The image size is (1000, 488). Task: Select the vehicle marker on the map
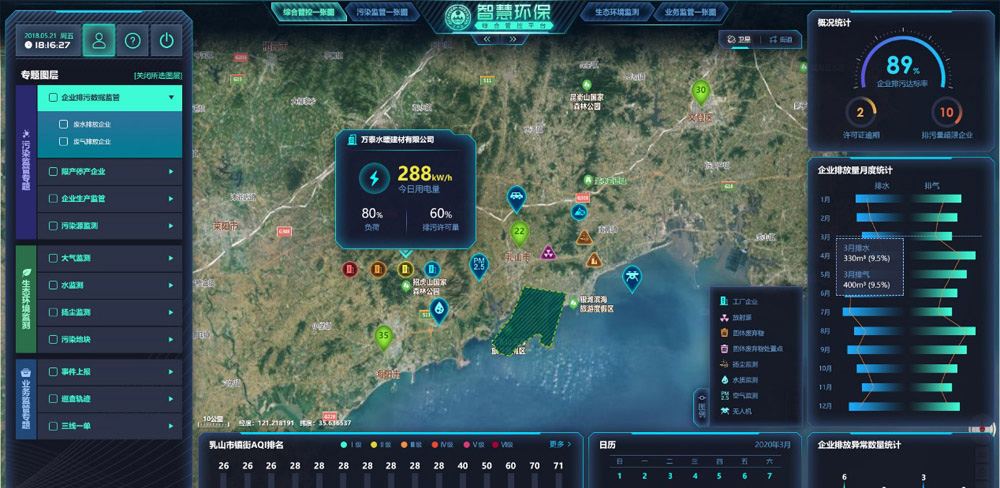pyautogui.click(x=517, y=199)
